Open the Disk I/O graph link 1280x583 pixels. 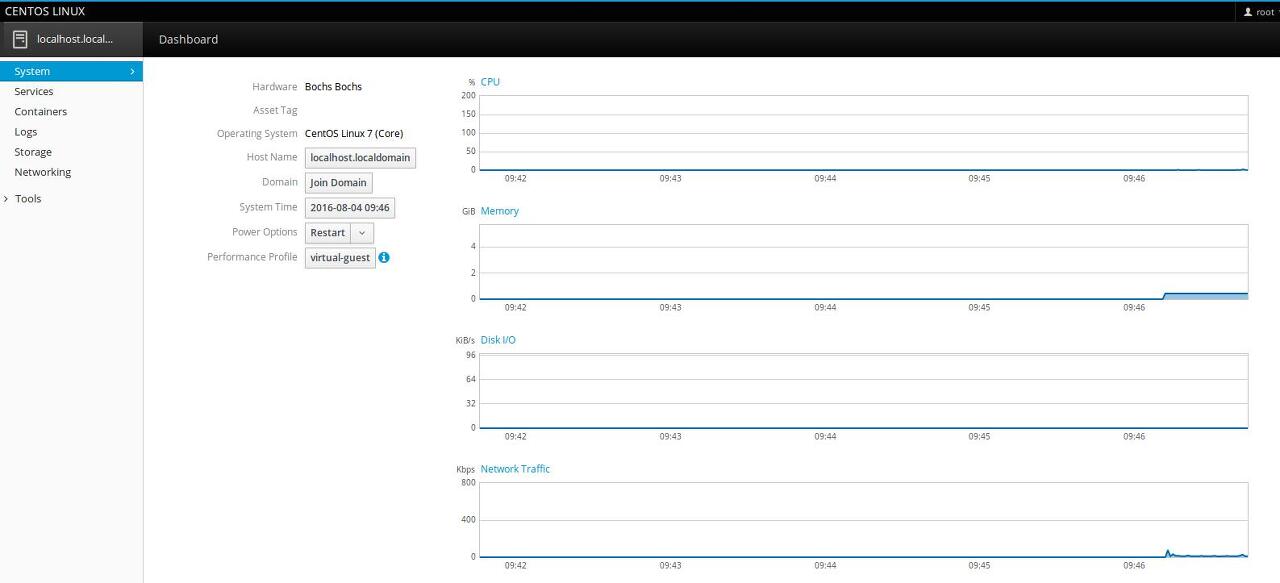click(x=498, y=340)
